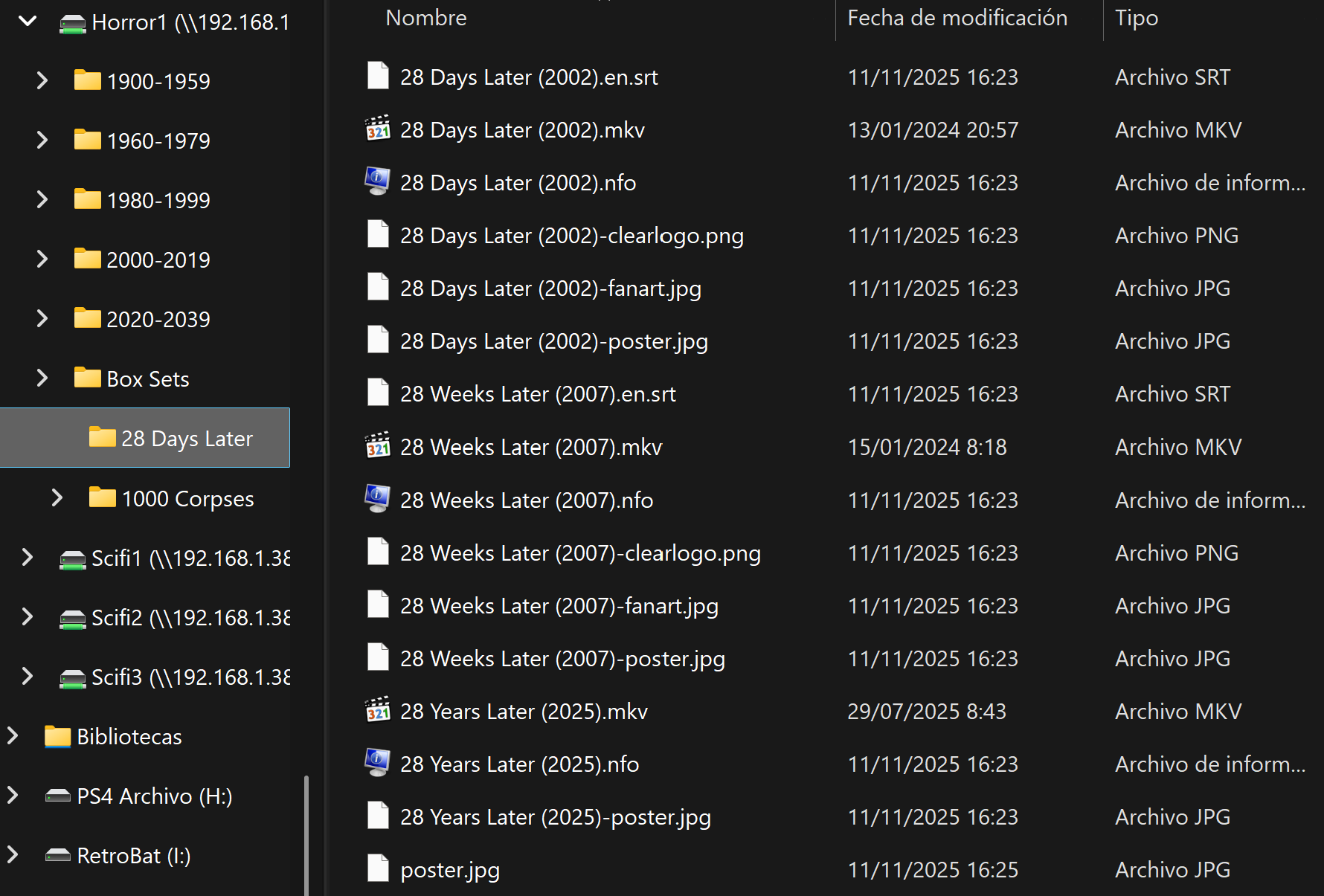
Task: Expand the 1980-1999 folder
Action: (42, 199)
